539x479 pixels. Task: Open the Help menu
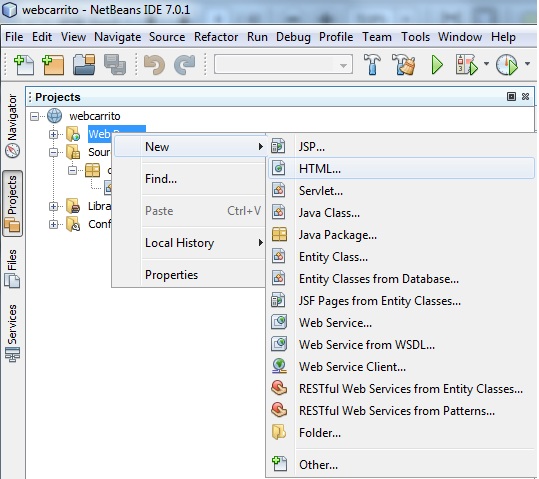tap(503, 37)
